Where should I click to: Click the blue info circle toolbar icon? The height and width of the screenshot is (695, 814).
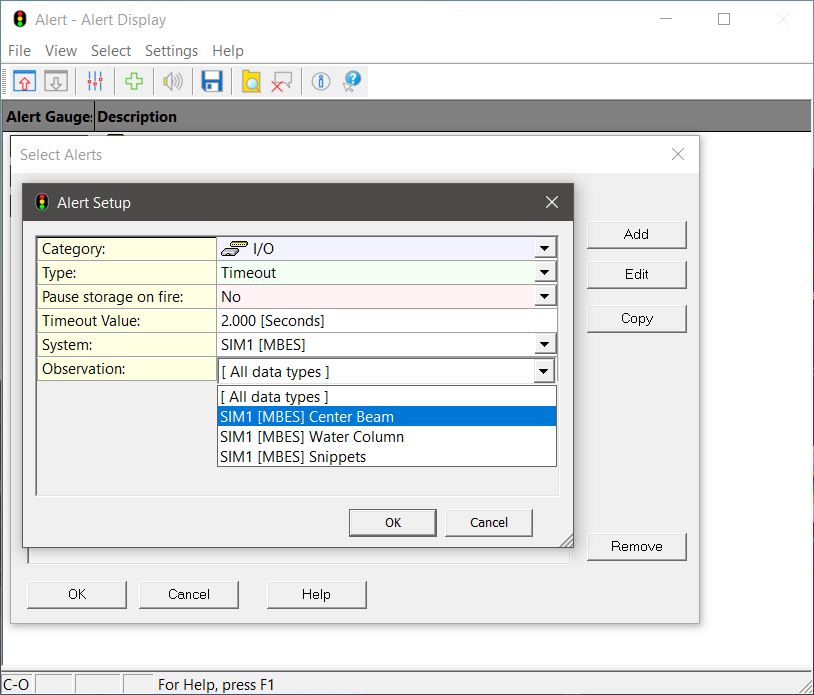(321, 82)
